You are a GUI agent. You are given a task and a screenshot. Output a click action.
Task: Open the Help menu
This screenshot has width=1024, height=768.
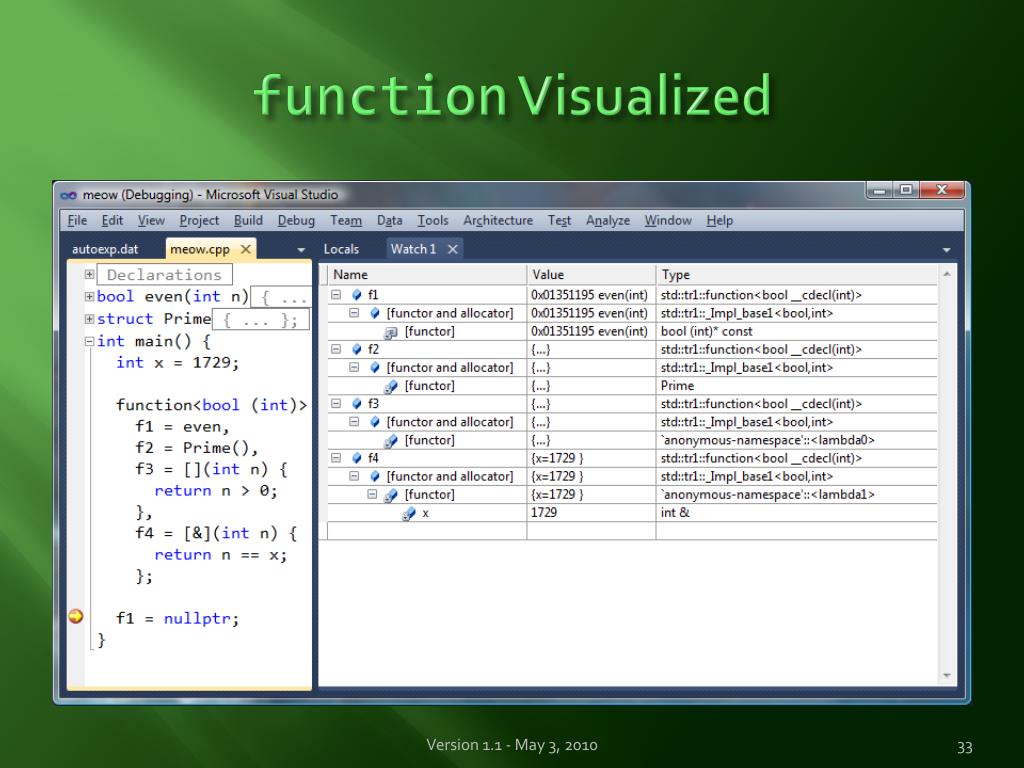(x=720, y=221)
